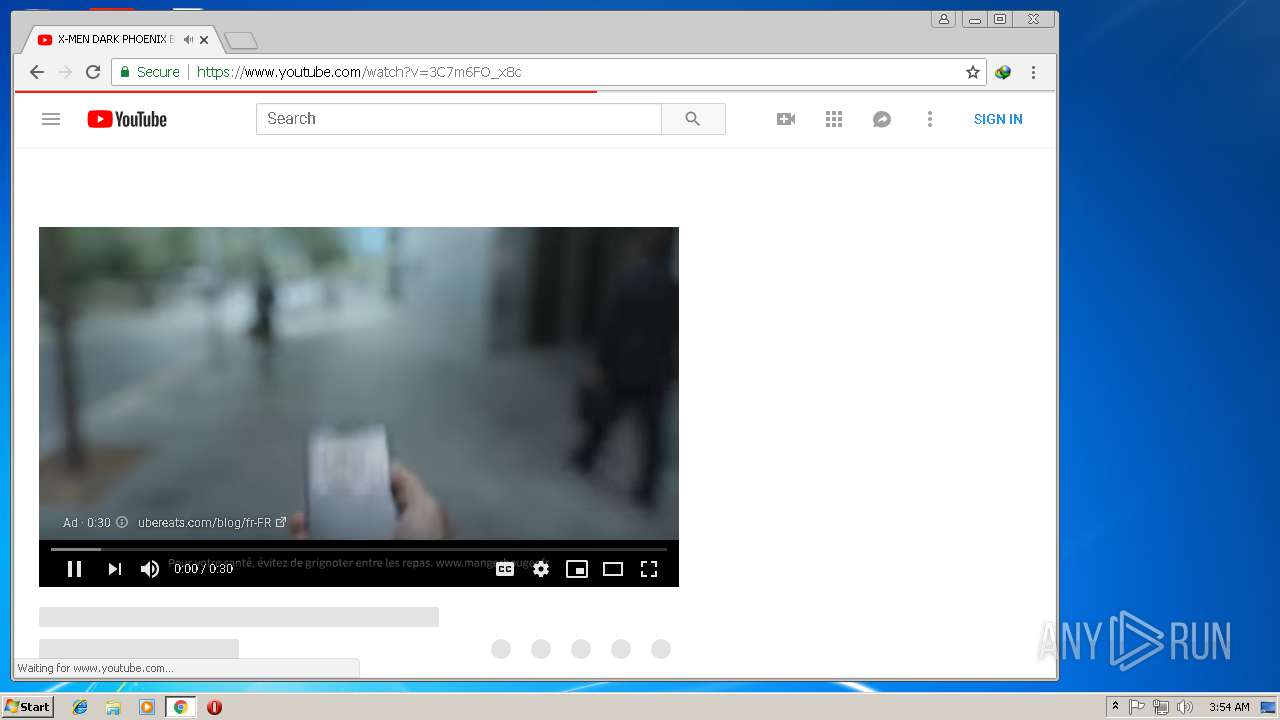
Task: Click the 3:54 AM clock
Action: click(1228, 707)
